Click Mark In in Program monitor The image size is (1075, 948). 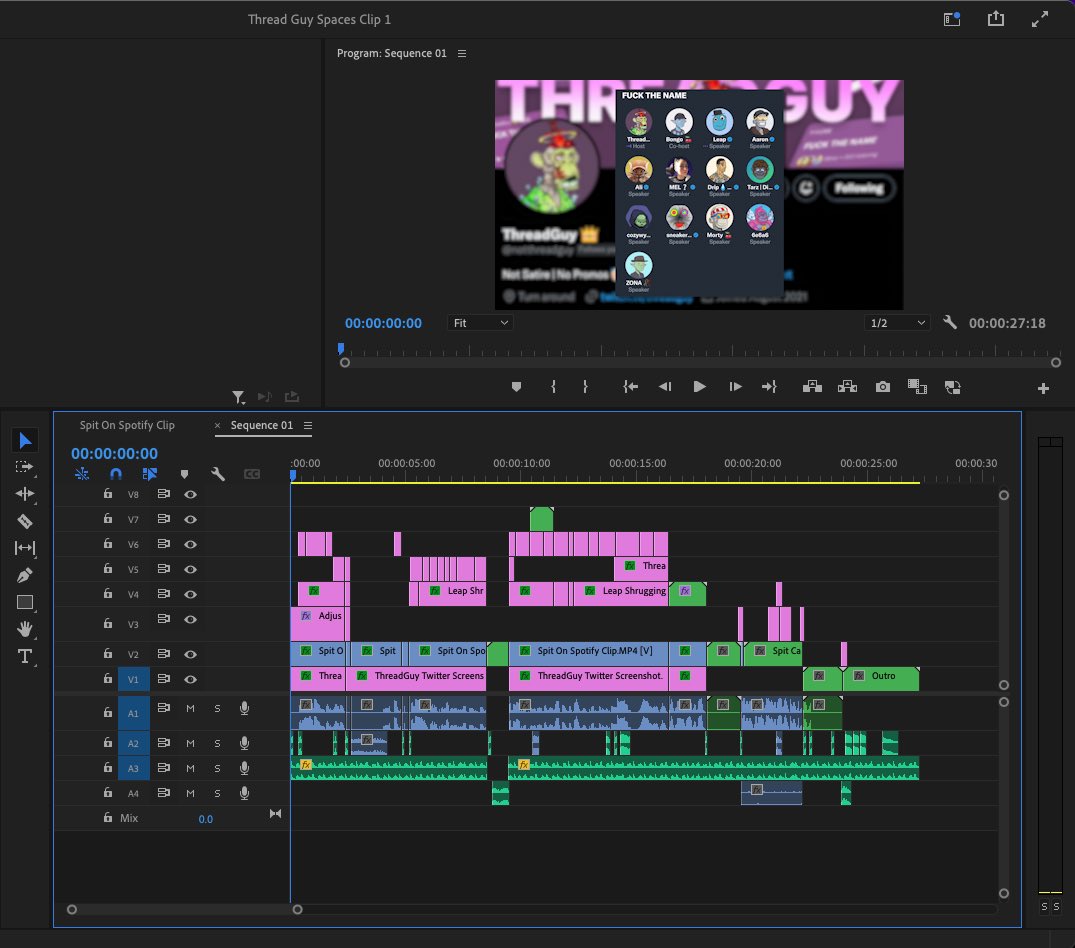click(553, 387)
